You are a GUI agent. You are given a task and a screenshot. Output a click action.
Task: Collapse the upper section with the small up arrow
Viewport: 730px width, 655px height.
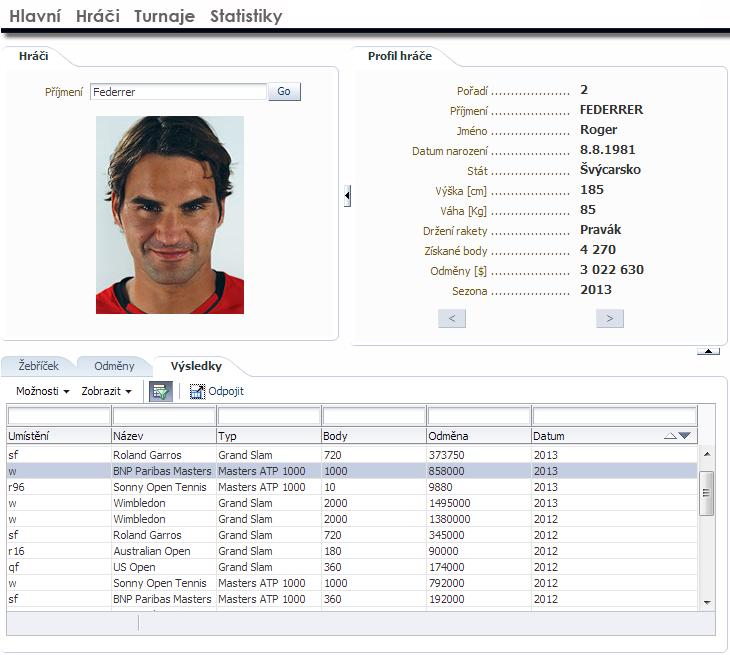pyautogui.click(x=708, y=351)
